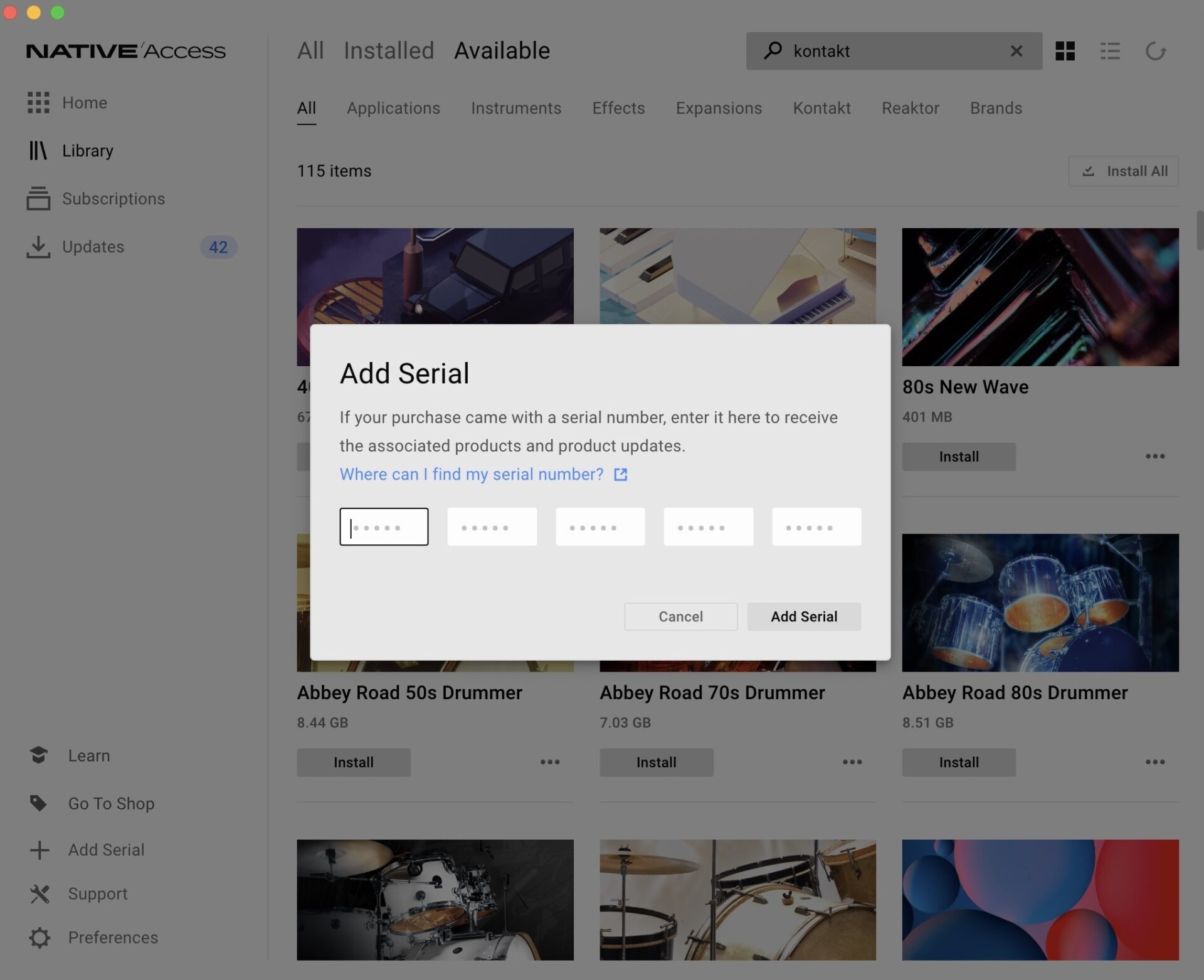Clear the kontakt search query

tap(1017, 51)
